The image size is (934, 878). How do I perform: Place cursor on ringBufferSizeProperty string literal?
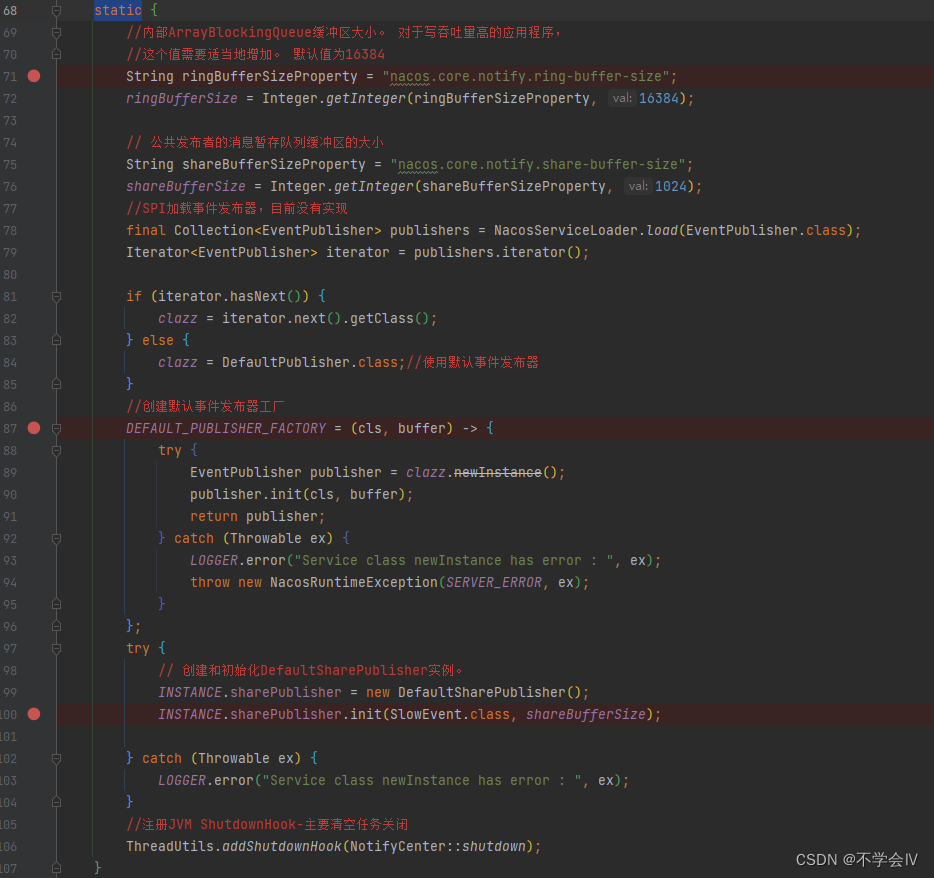click(x=526, y=76)
